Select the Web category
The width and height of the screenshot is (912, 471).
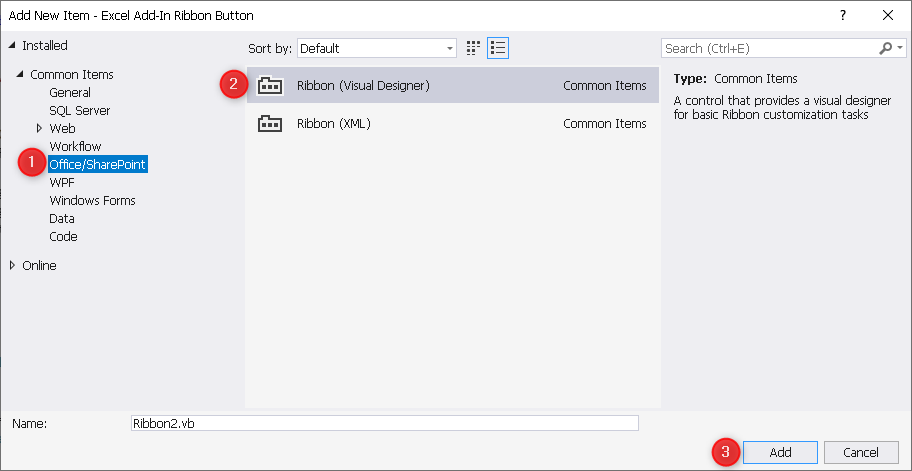(62, 129)
